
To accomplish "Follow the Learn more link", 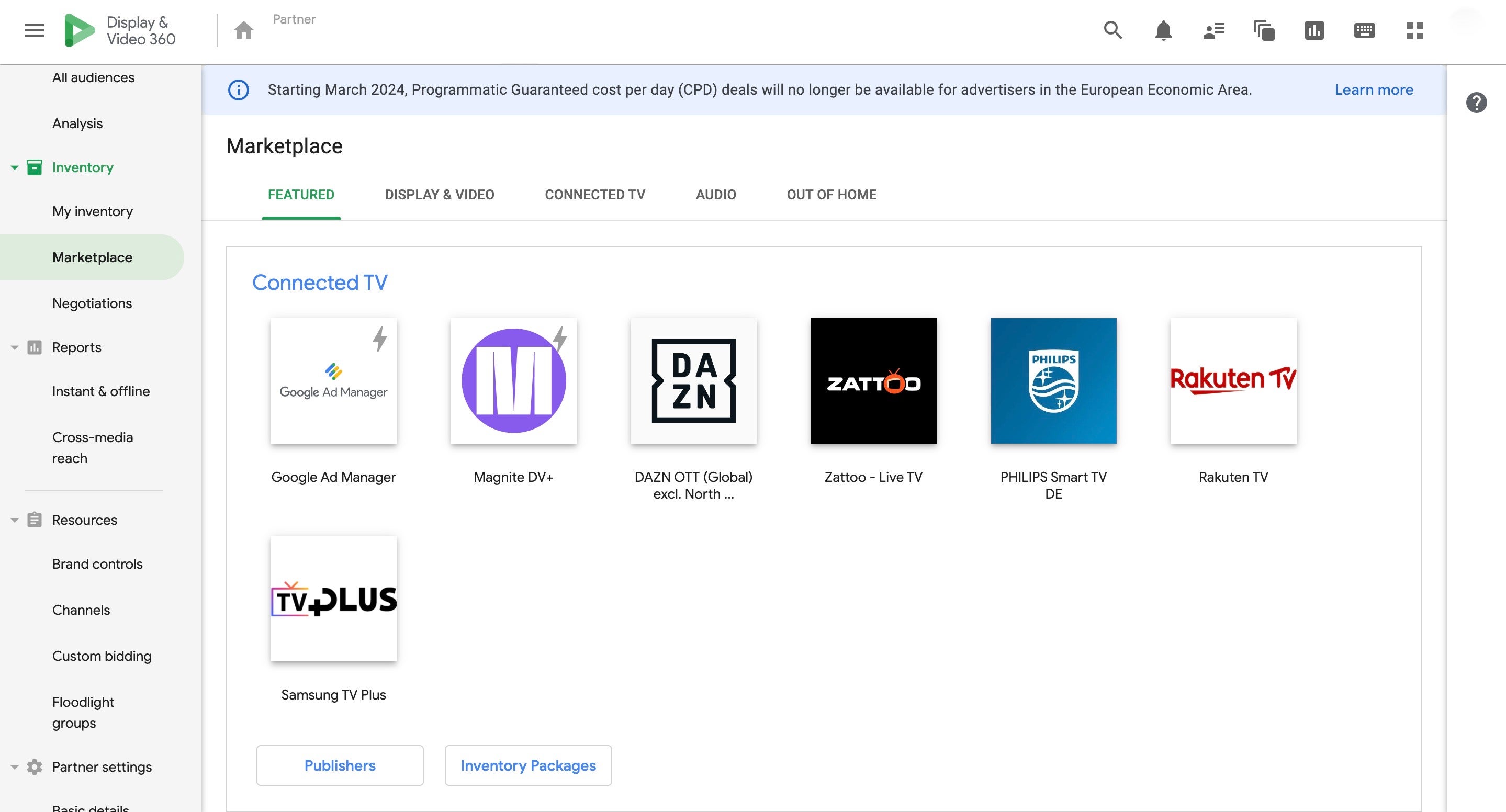I will pyautogui.click(x=1373, y=90).
